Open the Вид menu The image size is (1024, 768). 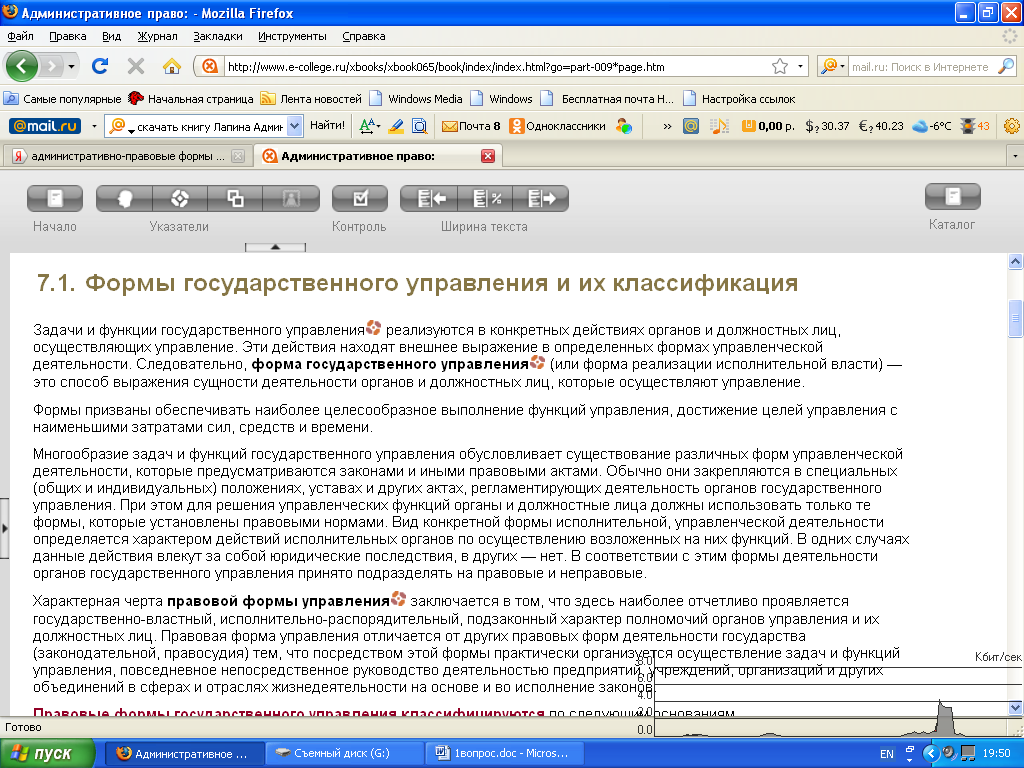tap(112, 36)
